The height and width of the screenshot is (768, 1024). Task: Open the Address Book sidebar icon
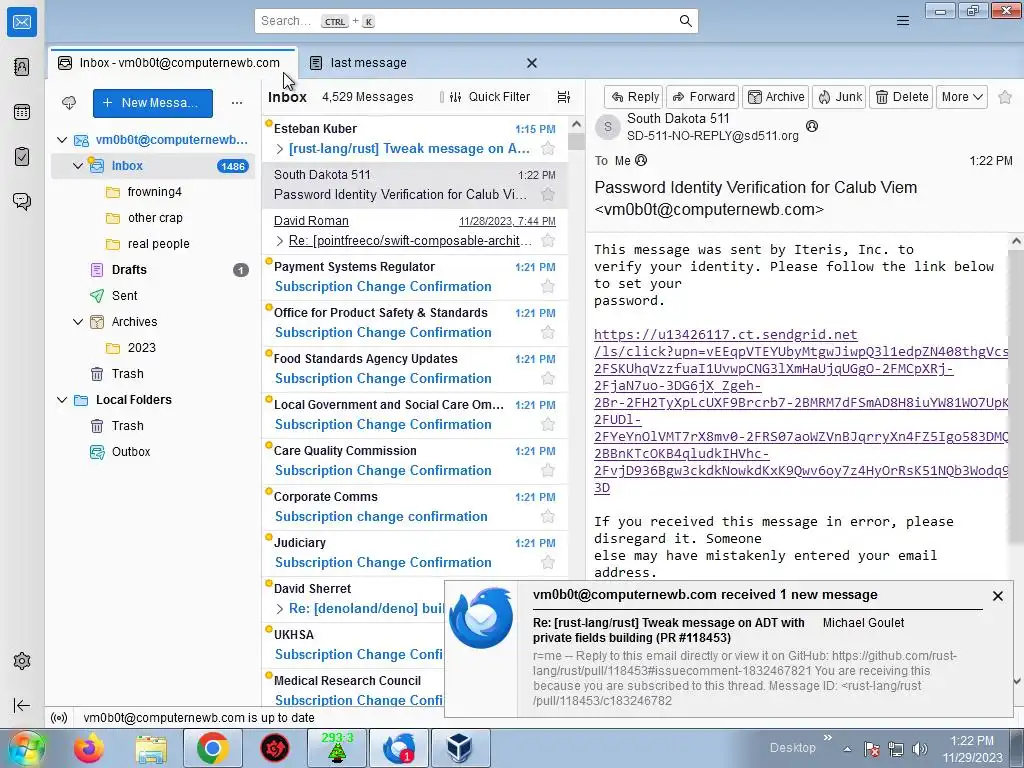tap(22, 67)
